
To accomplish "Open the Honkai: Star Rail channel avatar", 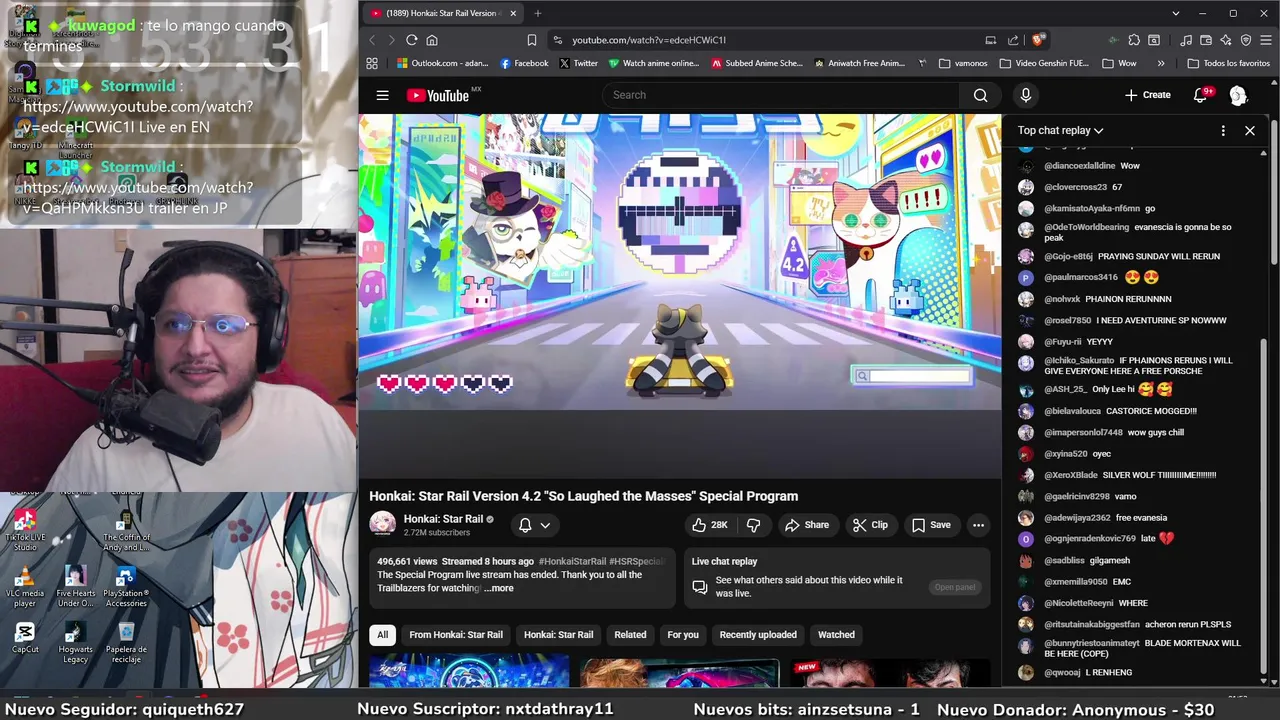I will pyautogui.click(x=382, y=524).
